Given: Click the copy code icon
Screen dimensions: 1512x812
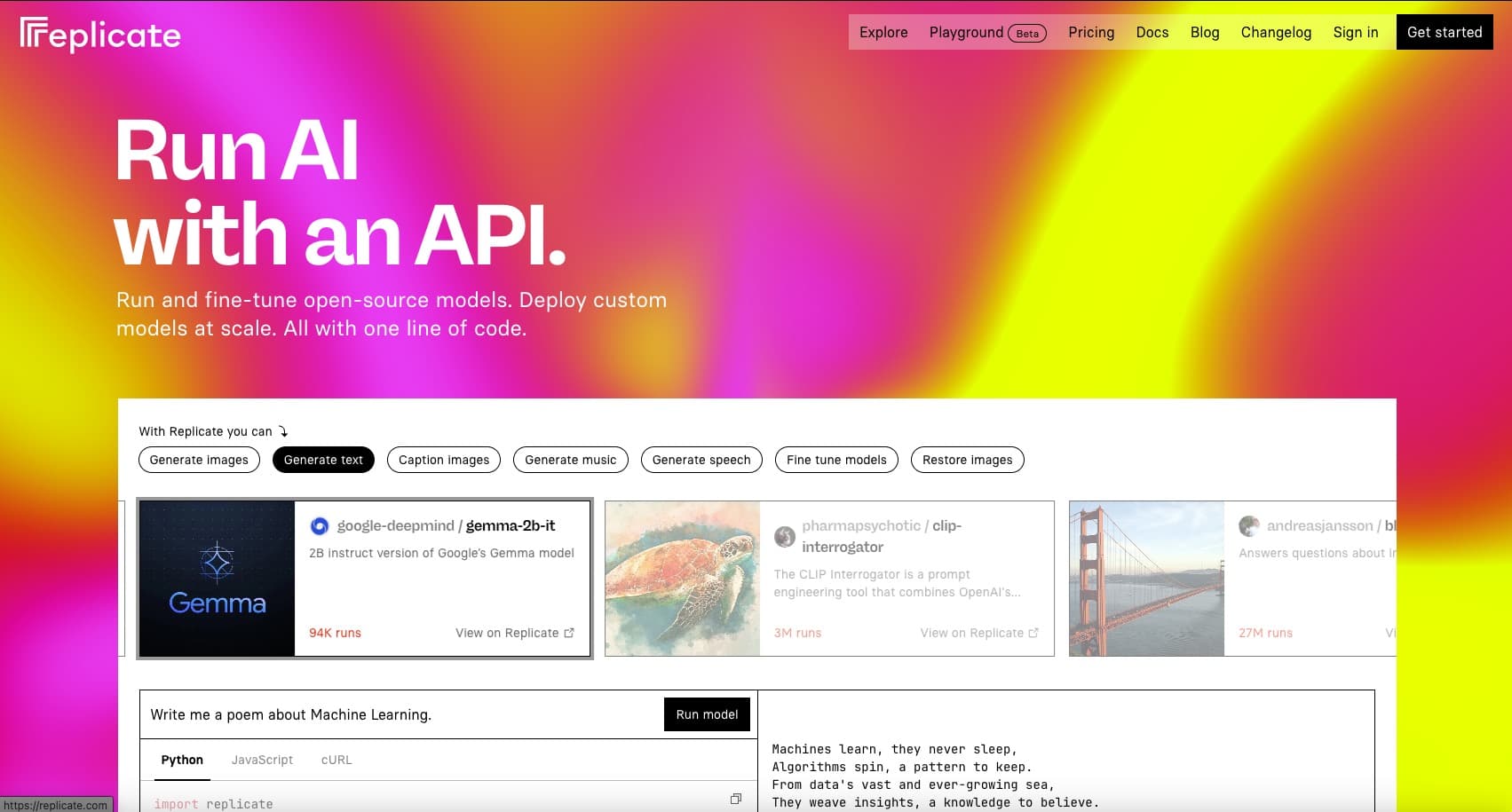Looking at the screenshot, I should (x=735, y=799).
